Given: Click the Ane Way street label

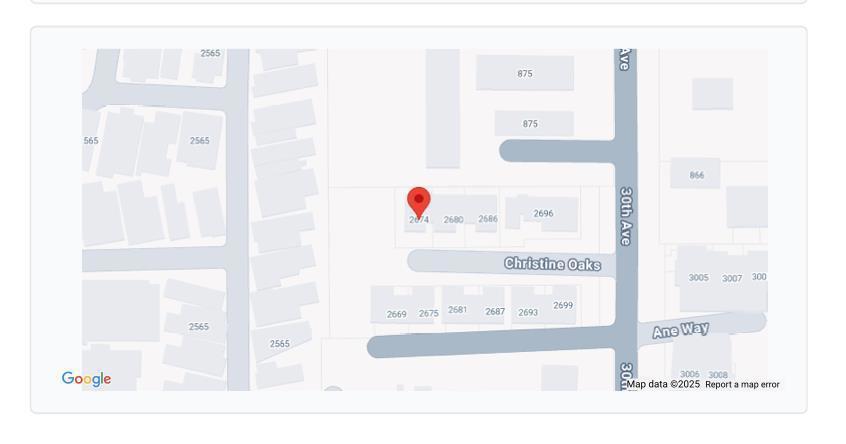Looking at the screenshot, I should pos(680,330).
